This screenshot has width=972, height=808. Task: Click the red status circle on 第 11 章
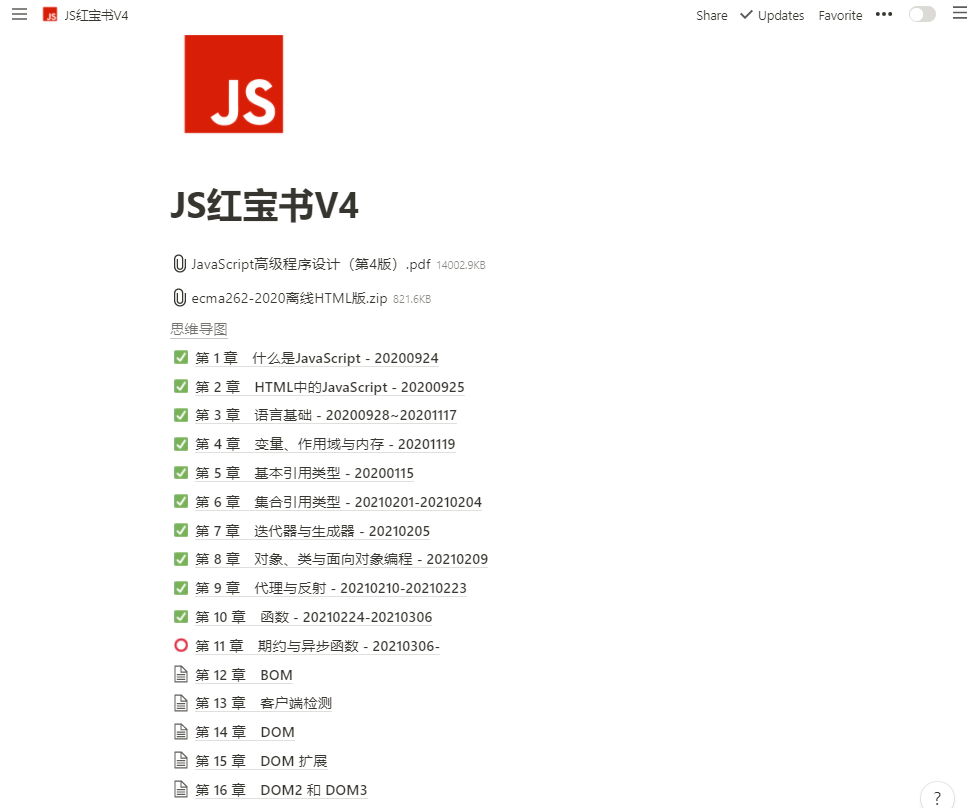tap(181, 645)
